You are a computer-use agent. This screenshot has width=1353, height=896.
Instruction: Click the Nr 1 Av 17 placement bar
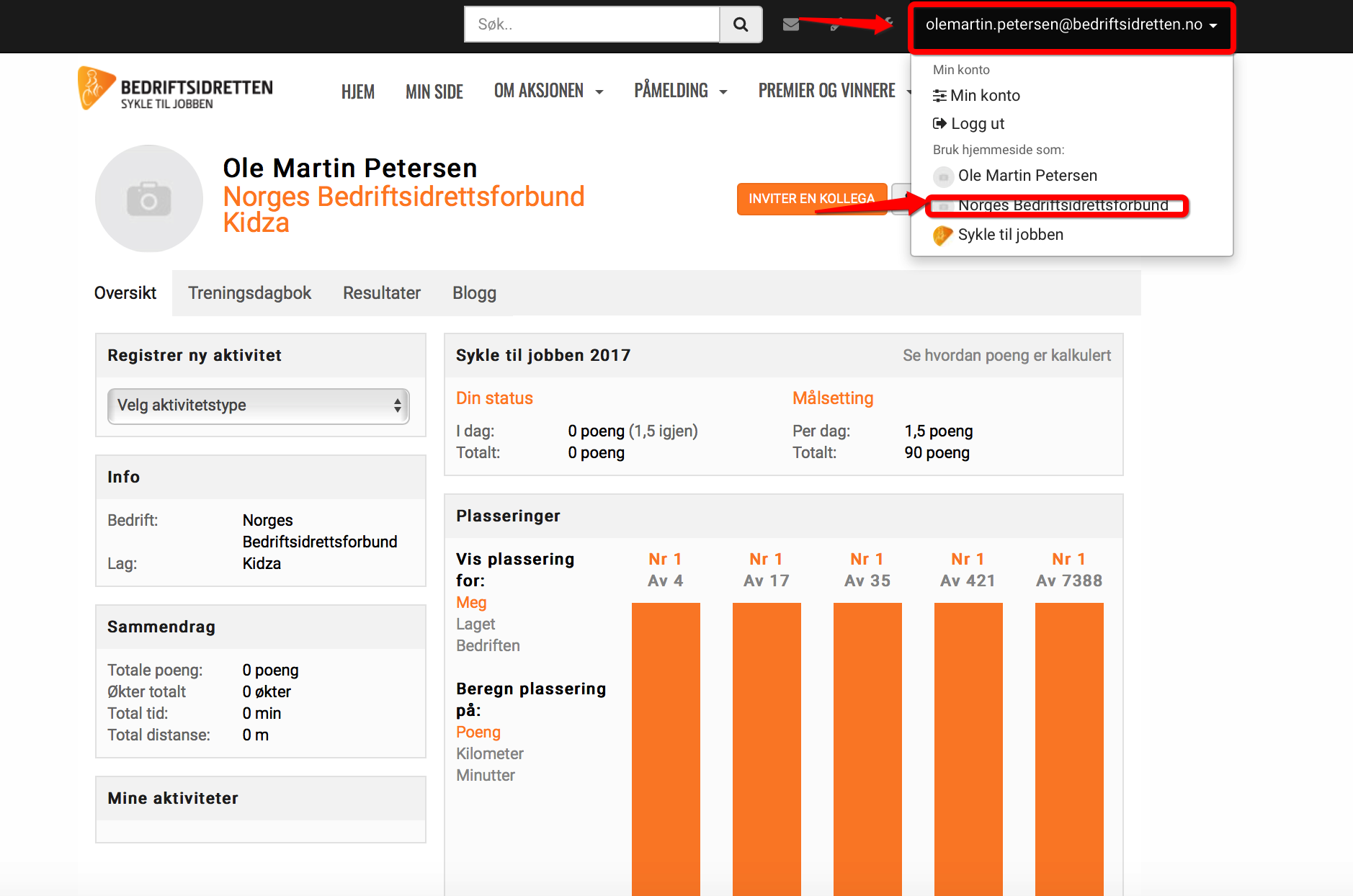(767, 749)
